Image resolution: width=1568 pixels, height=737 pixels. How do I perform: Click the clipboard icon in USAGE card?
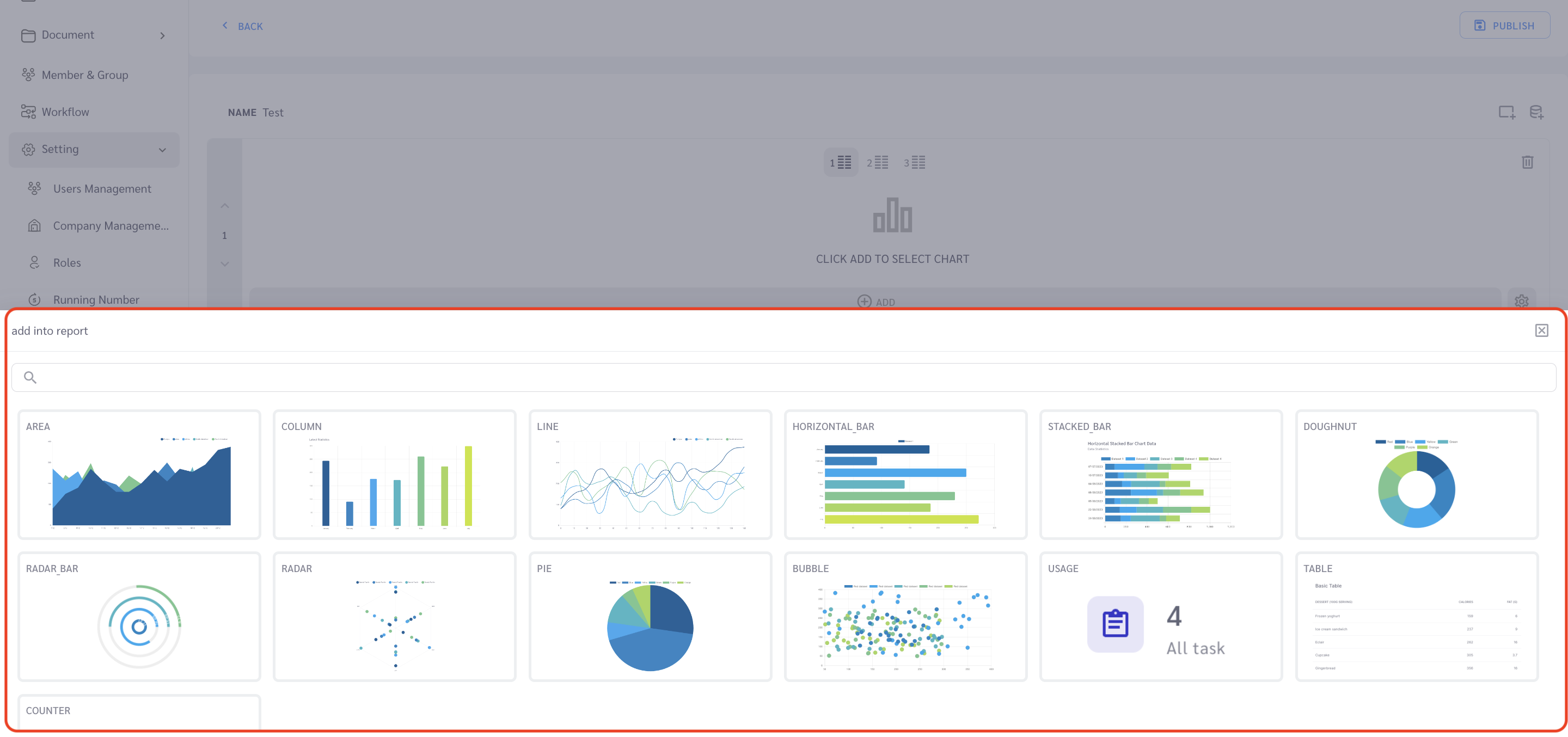click(1115, 624)
